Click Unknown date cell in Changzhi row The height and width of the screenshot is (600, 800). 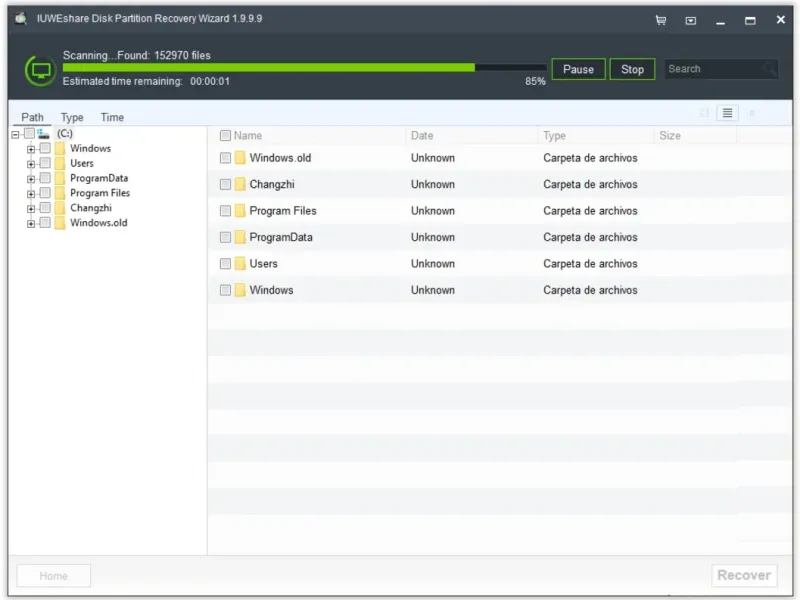coord(433,184)
